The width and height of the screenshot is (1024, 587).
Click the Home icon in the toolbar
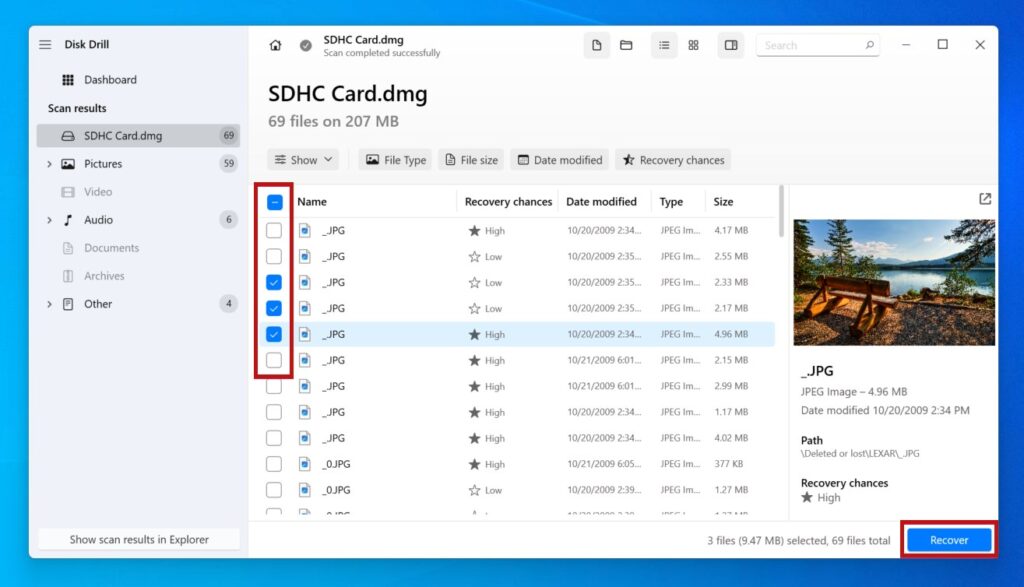[275, 45]
